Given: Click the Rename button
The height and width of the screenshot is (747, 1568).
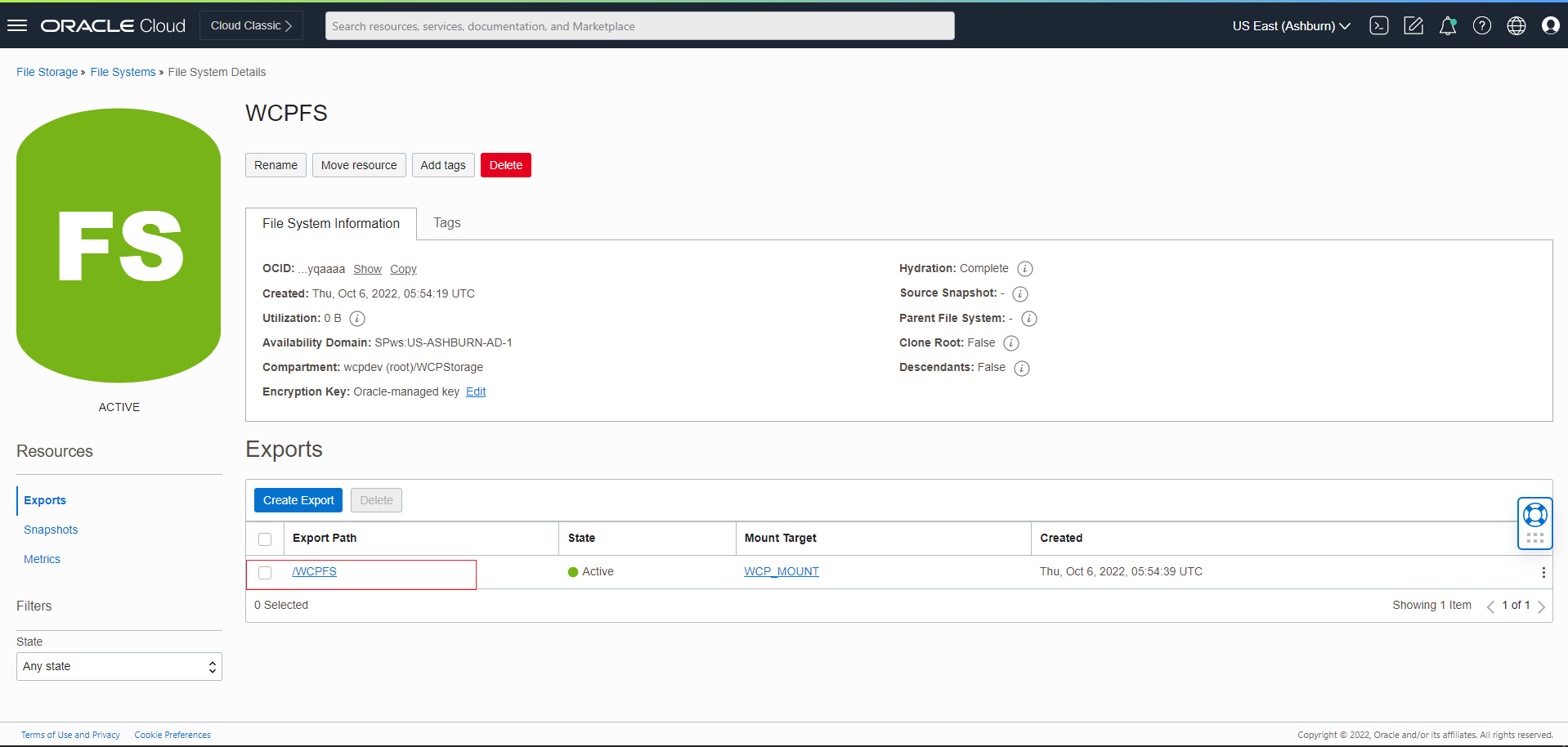Looking at the screenshot, I should pyautogui.click(x=276, y=165).
